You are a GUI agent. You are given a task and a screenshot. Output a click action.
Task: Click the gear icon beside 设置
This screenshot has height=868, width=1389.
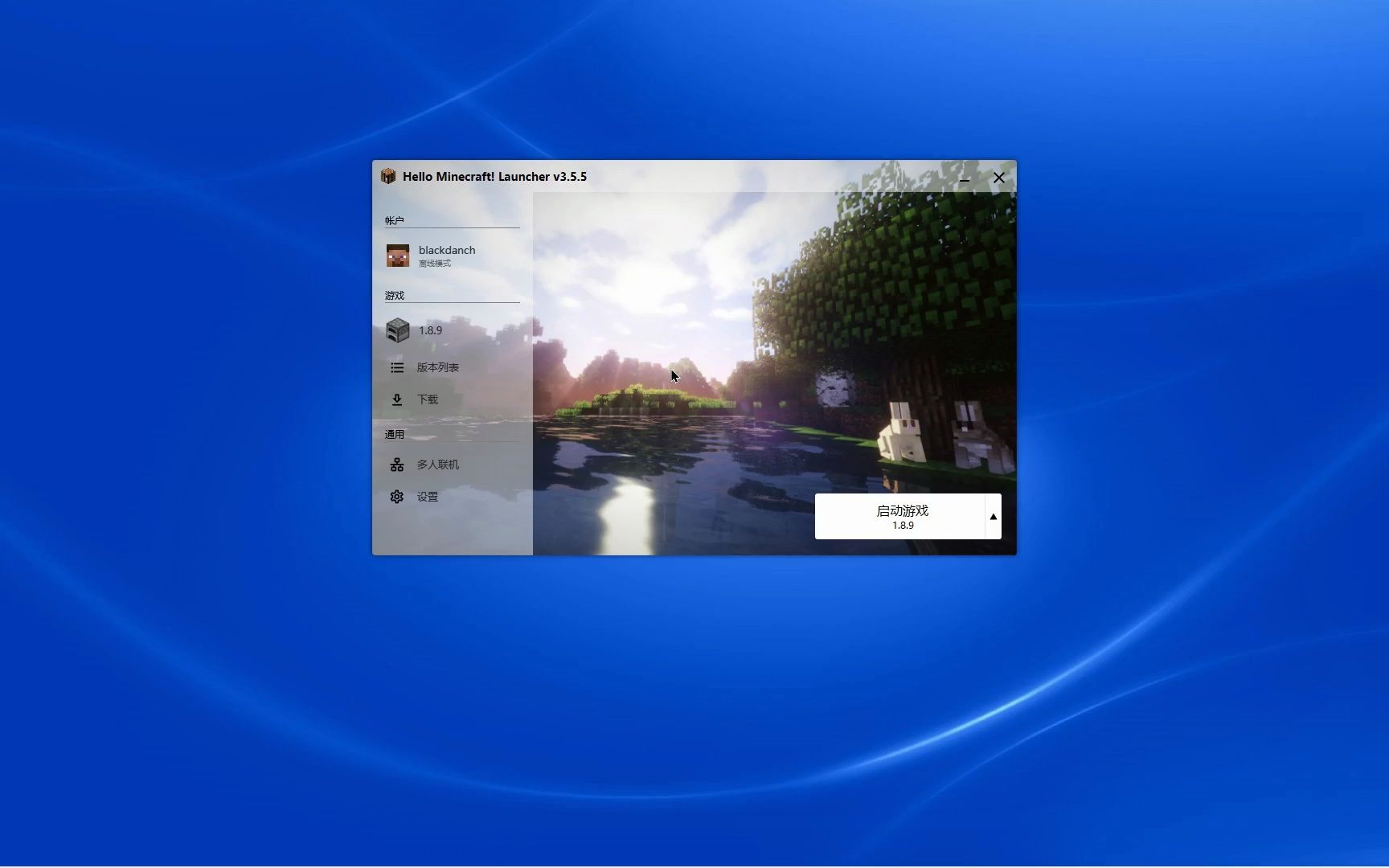[x=397, y=497]
